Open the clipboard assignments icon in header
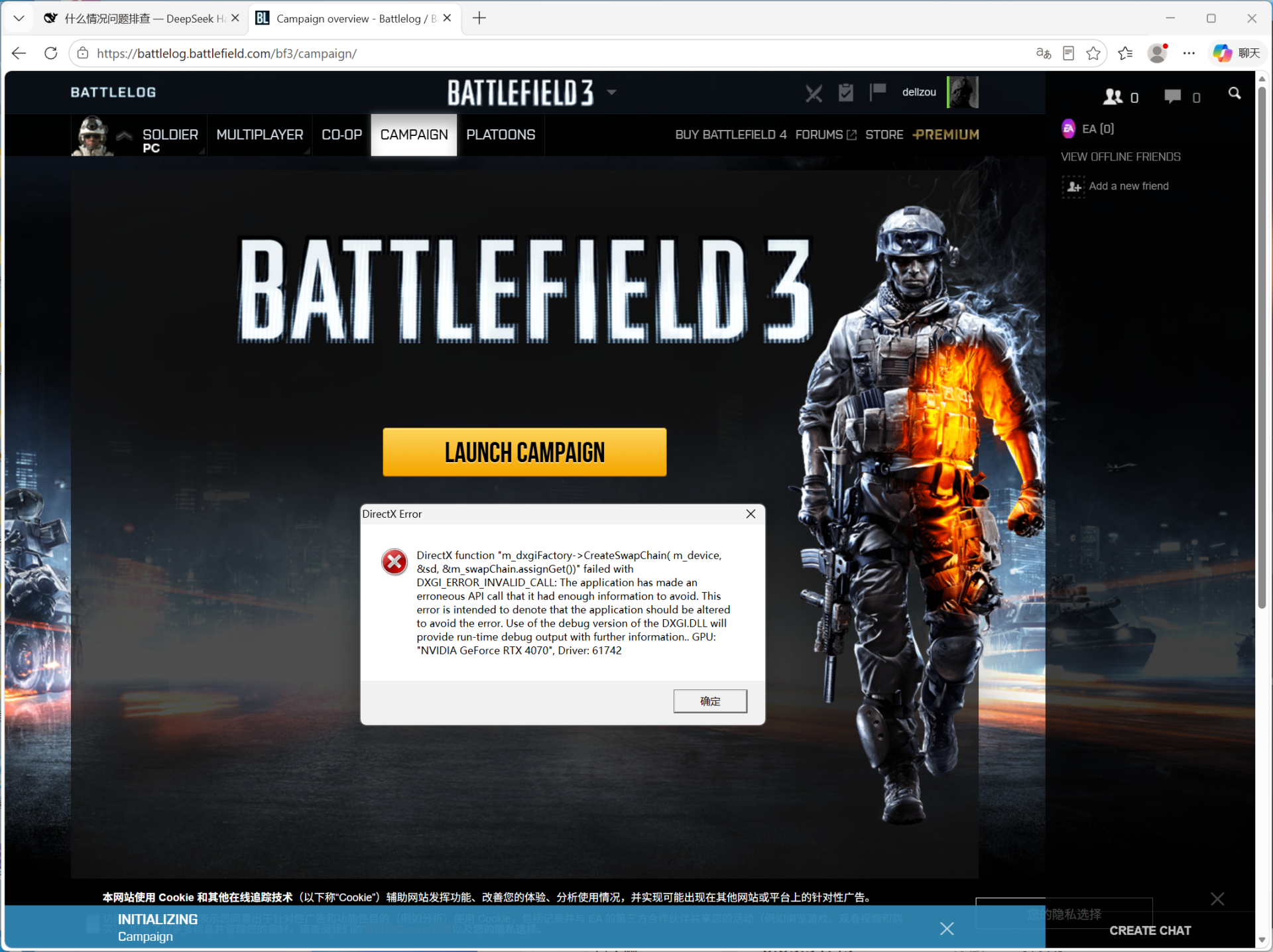Viewport: 1273px width, 952px height. click(845, 92)
